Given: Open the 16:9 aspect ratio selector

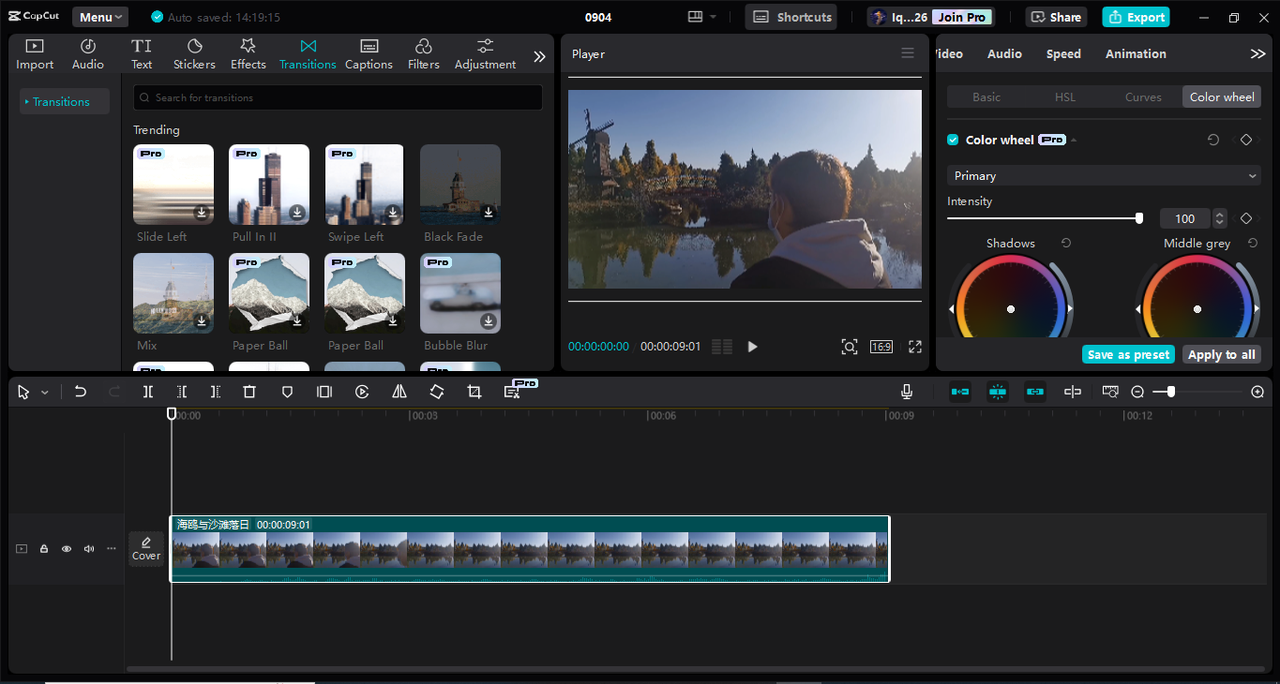Looking at the screenshot, I should [x=881, y=347].
